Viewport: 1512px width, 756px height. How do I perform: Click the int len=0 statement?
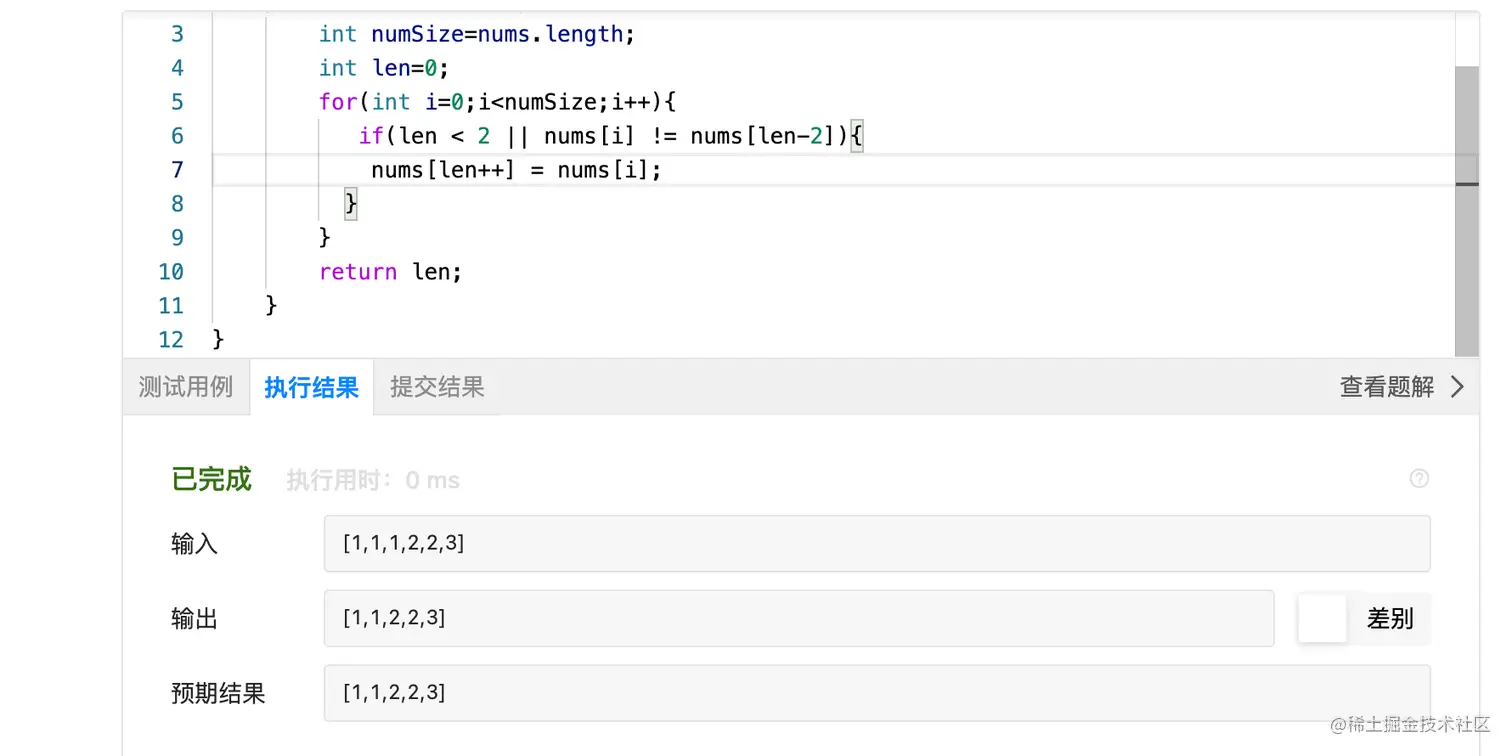tap(384, 68)
